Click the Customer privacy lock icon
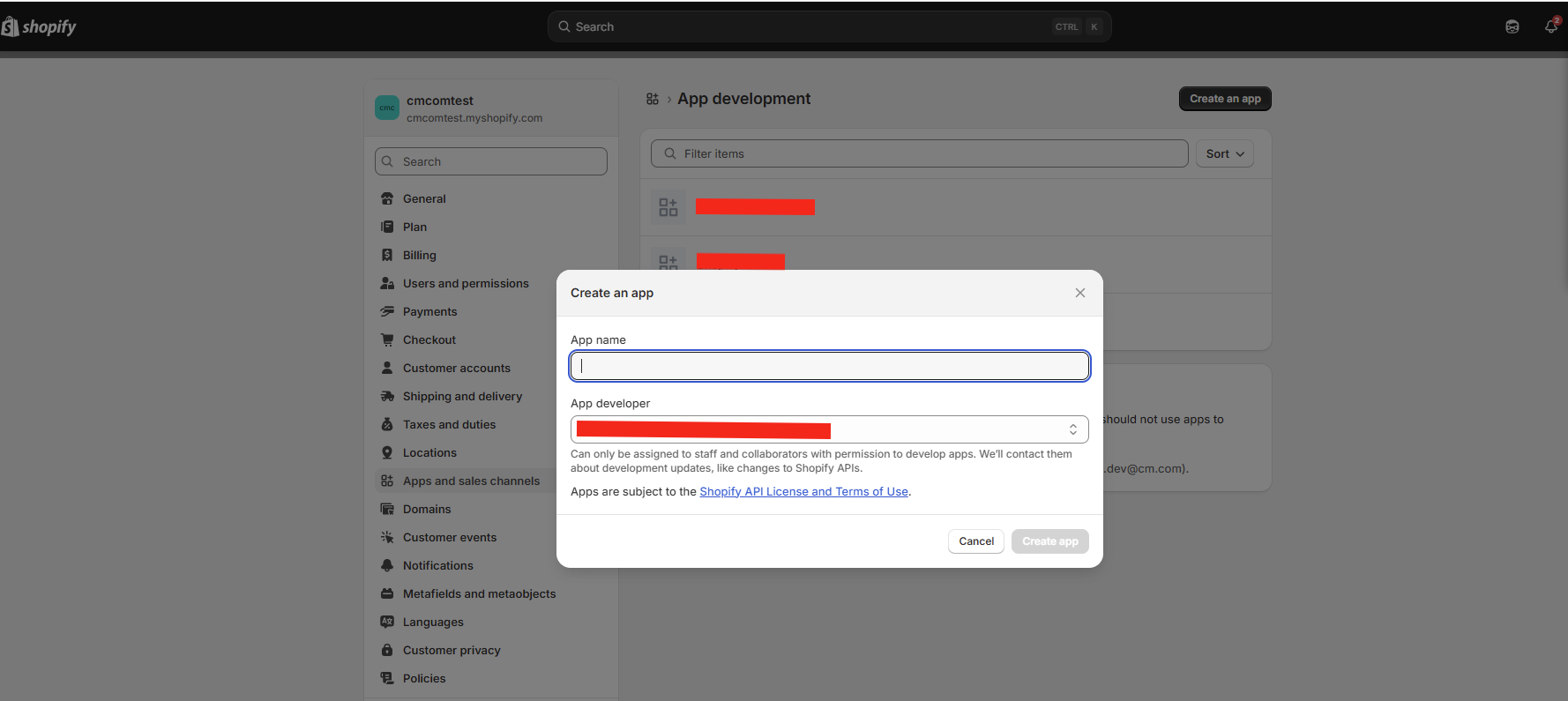 coord(387,650)
